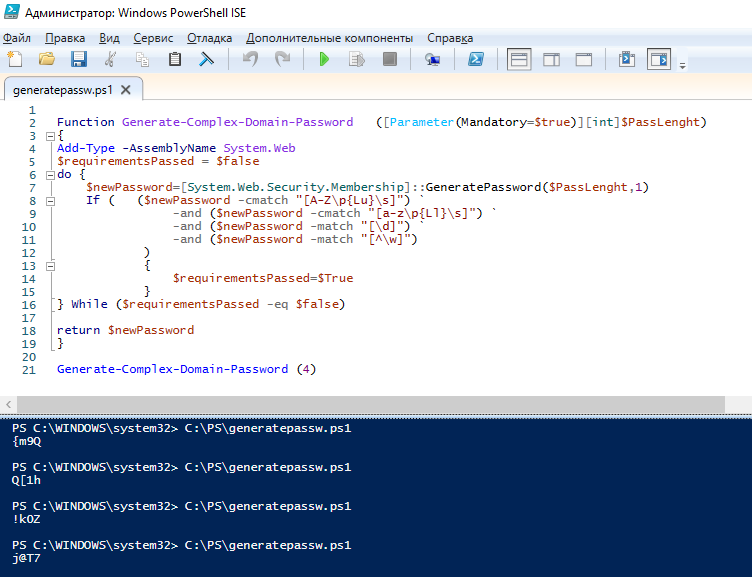Image resolution: width=752 pixels, height=577 pixels.
Task: Run script with the green play button
Action: (x=324, y=59)
